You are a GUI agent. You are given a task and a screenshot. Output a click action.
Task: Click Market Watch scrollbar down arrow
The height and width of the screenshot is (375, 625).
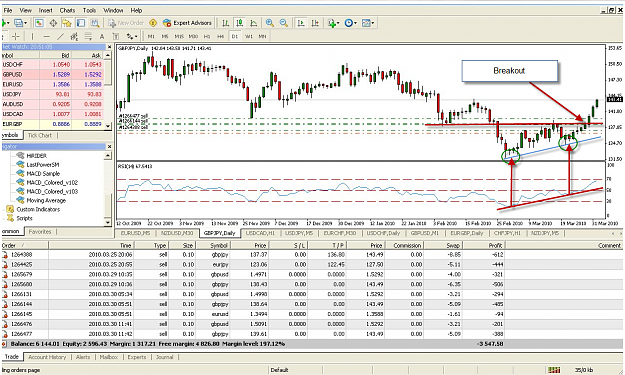(108, 126)
